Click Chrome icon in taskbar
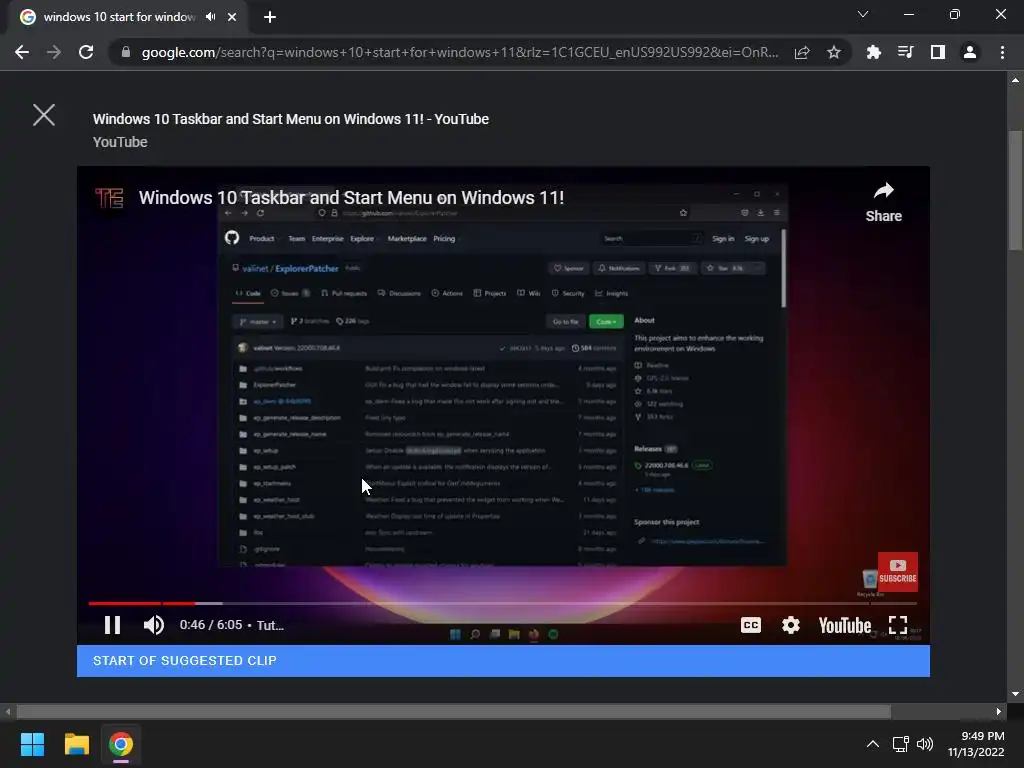This screenshot has width=1024, height=768. click(x=121, y=744)
